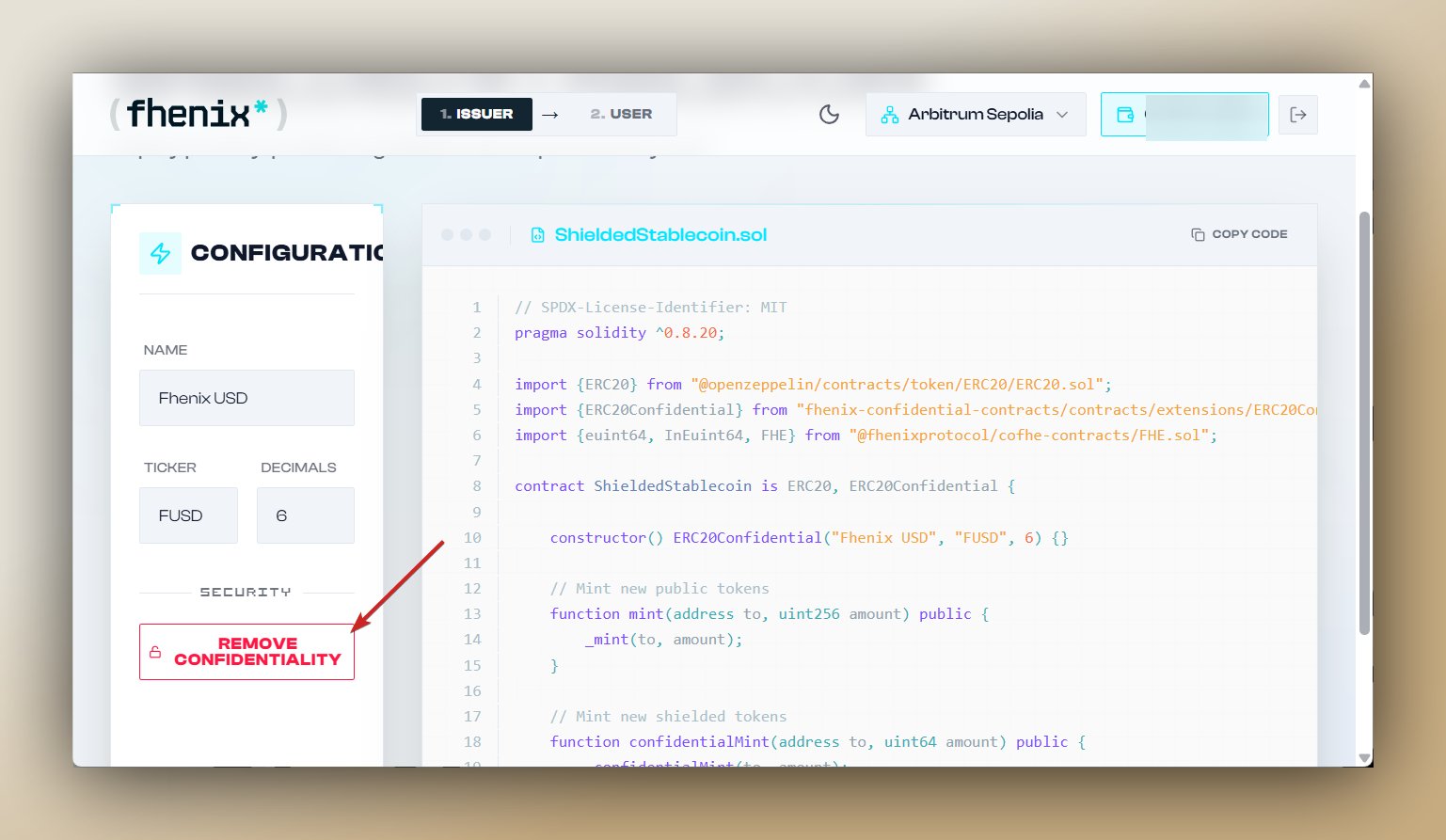Viewport: 1446px width, 840px height.
Task: Click the chevron on Arbitrum Sepolia selector
Action: click(1062, 115)
